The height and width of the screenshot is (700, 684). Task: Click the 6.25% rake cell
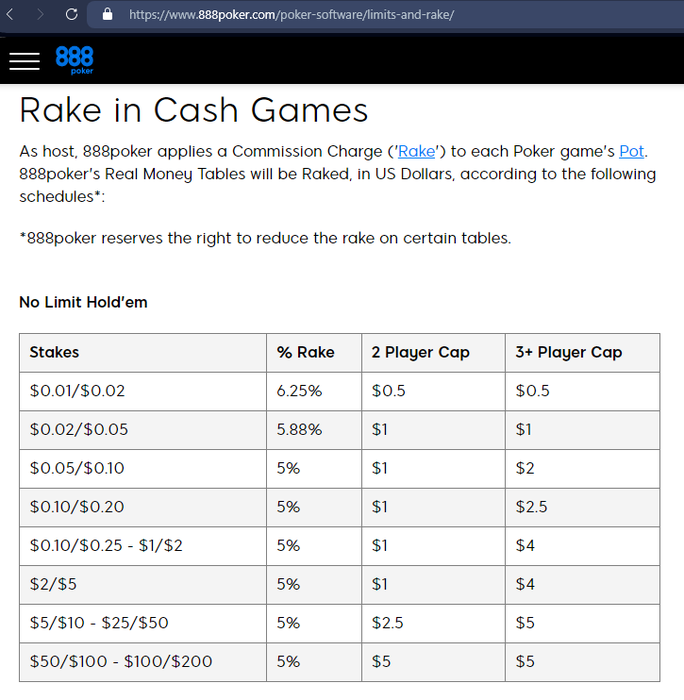point(299,391)
